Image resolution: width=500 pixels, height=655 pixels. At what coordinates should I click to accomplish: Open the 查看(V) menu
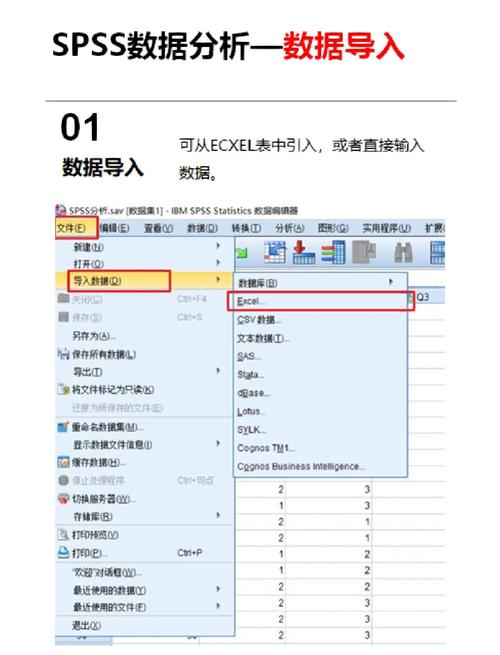click(158, 228)
